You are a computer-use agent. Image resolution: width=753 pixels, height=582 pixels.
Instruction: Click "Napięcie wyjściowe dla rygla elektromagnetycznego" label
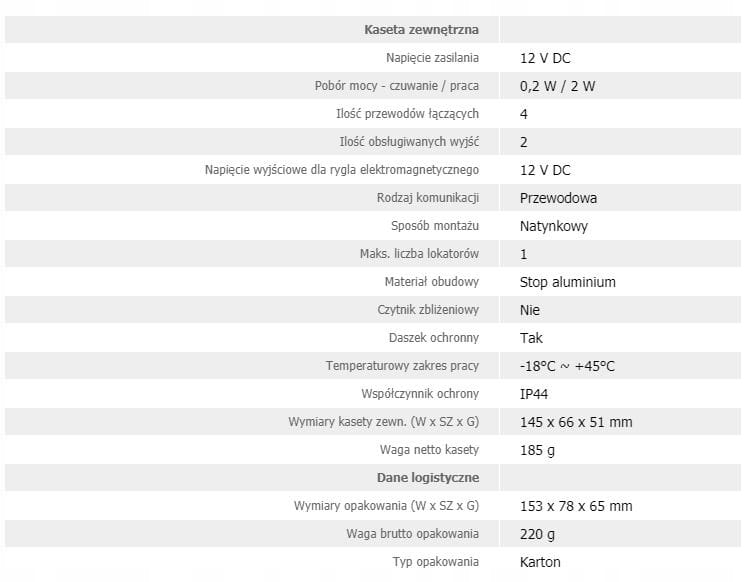(342, 170)
